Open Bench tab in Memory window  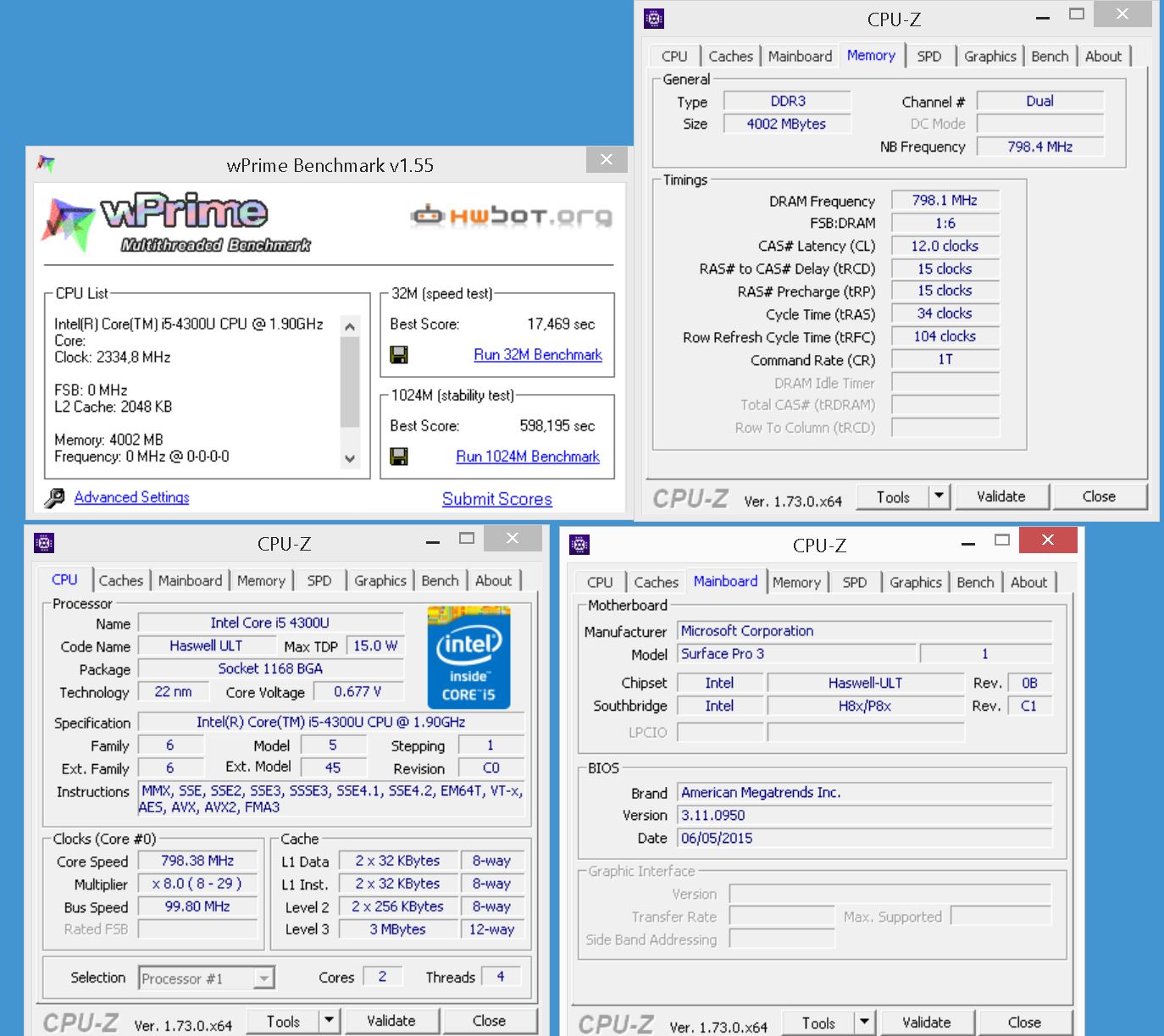[x=1050, y=56]
